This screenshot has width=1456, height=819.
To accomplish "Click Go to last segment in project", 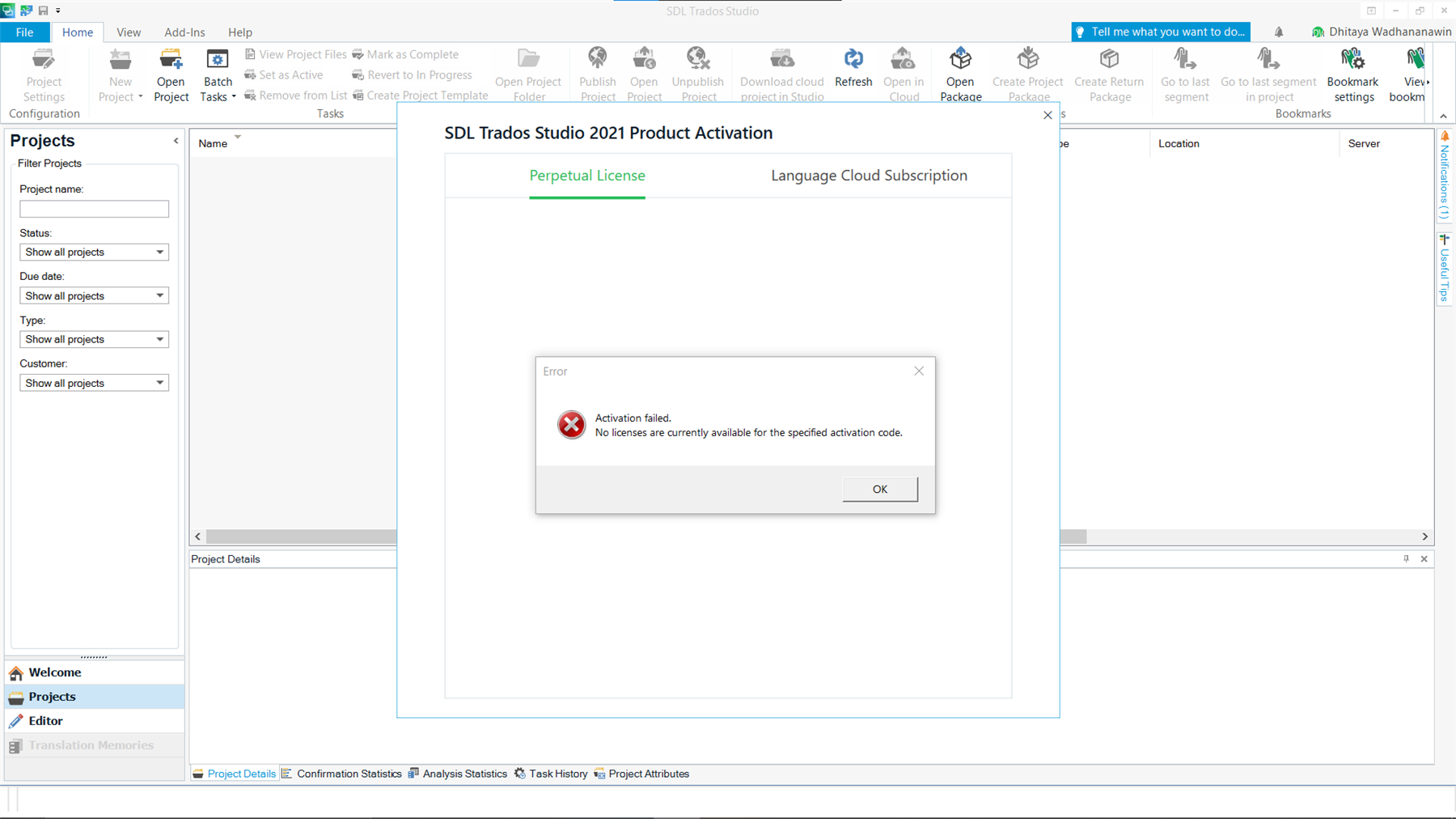I will (1268, 74).
